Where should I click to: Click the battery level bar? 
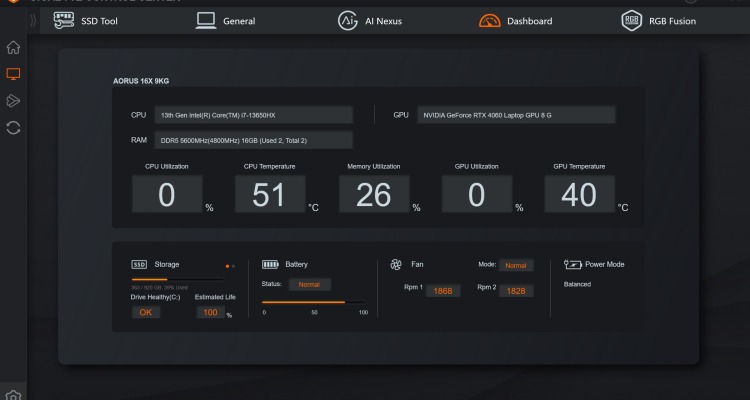(x=314, y=302)
